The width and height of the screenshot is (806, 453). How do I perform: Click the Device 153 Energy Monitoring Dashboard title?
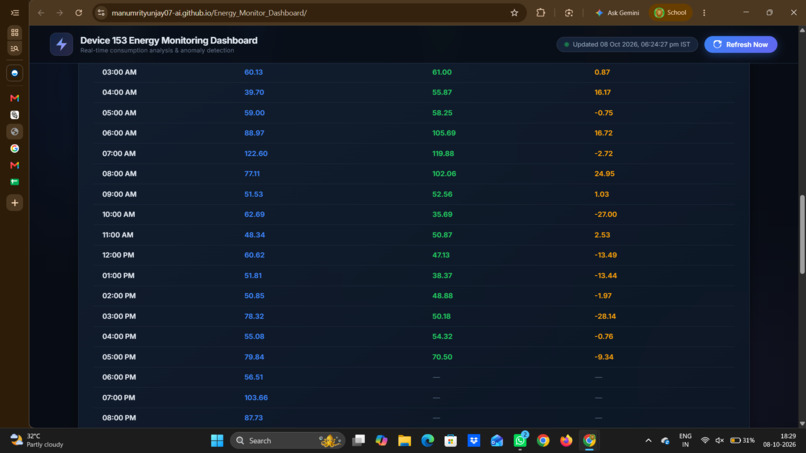169,40
